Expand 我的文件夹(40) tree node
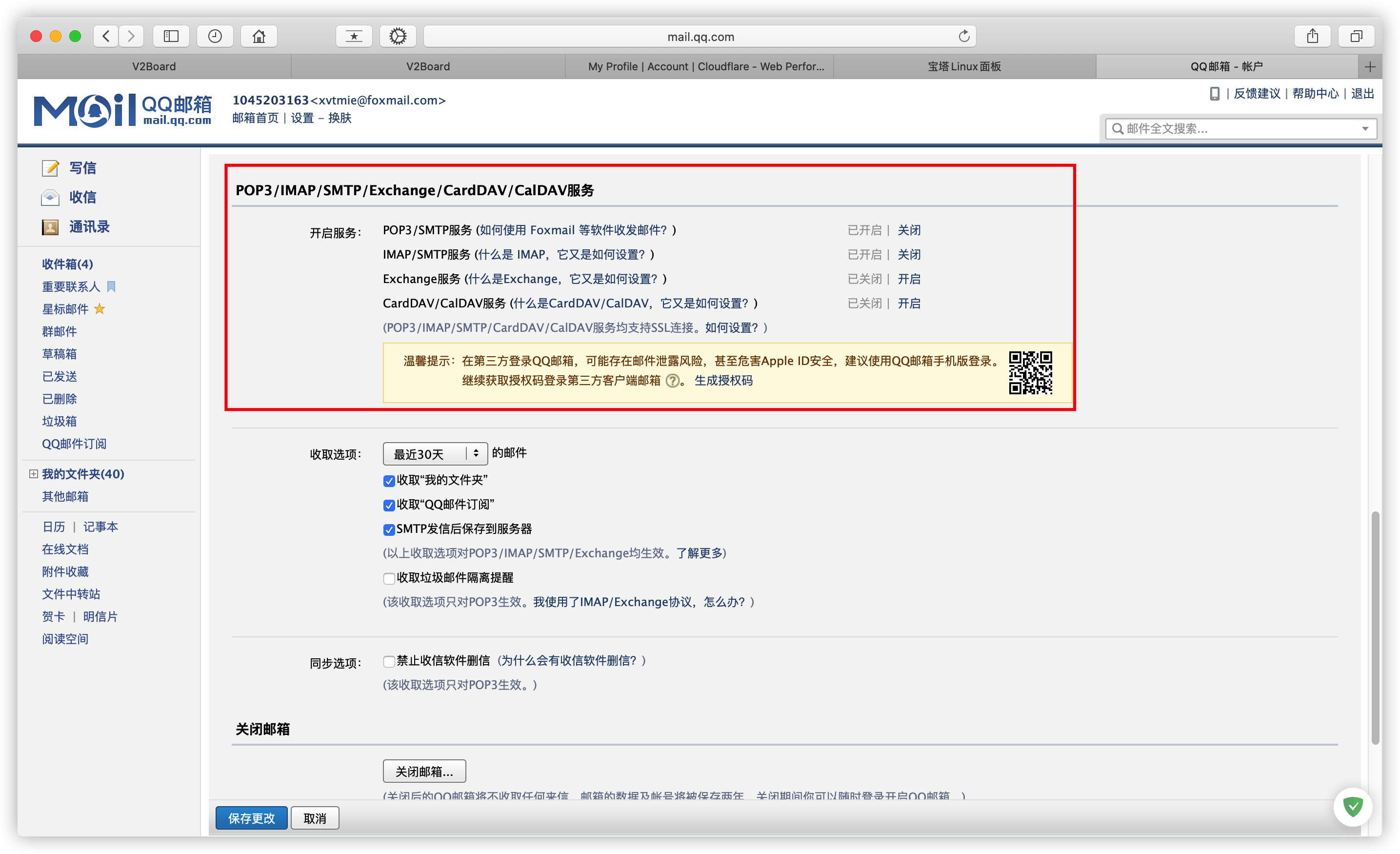This screenshot has height=854, width=1400. coord(34,474)
